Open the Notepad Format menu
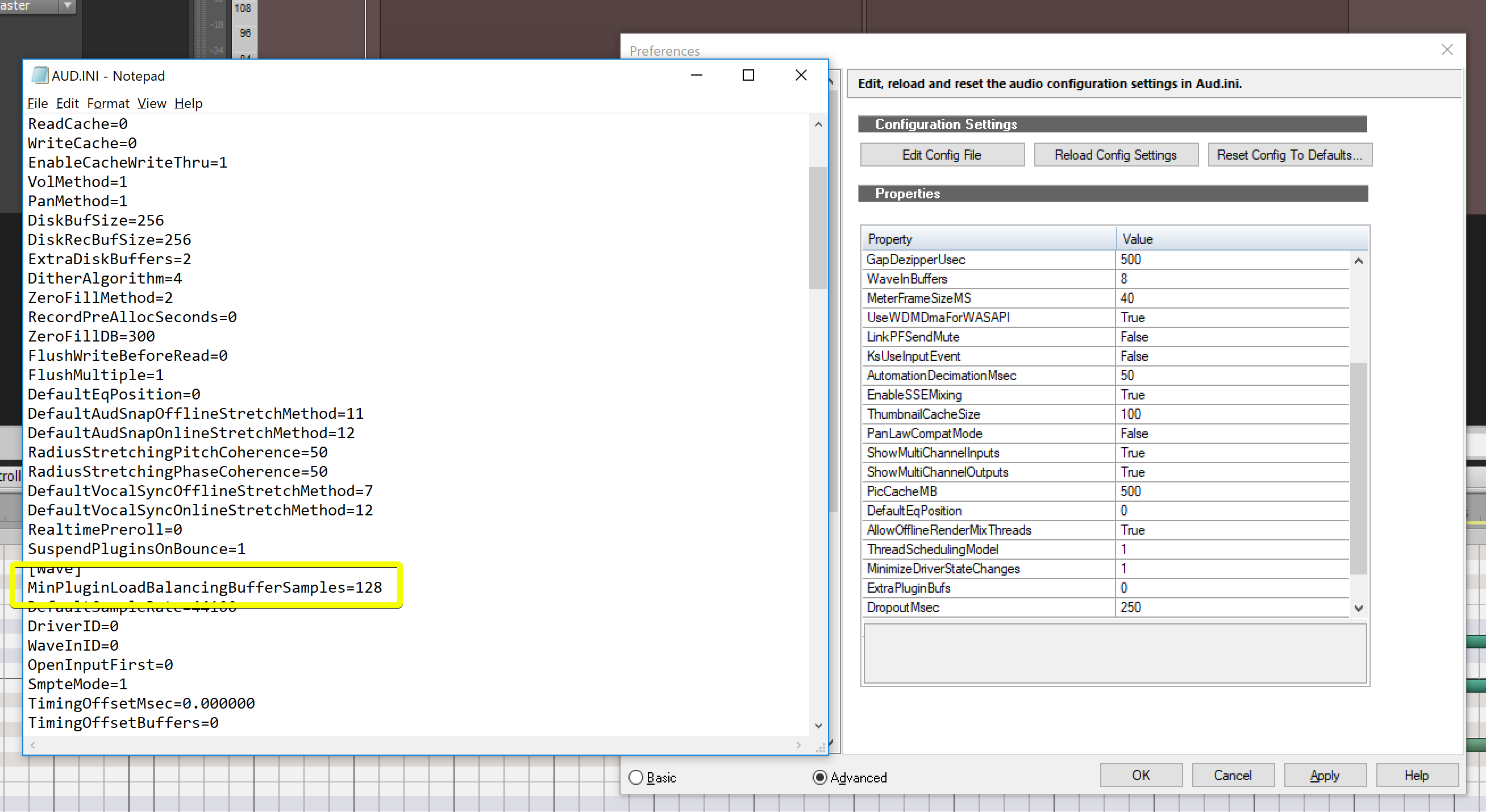Image resolution: width=1486 pixels, height=812 pixels. click(108, 103)
